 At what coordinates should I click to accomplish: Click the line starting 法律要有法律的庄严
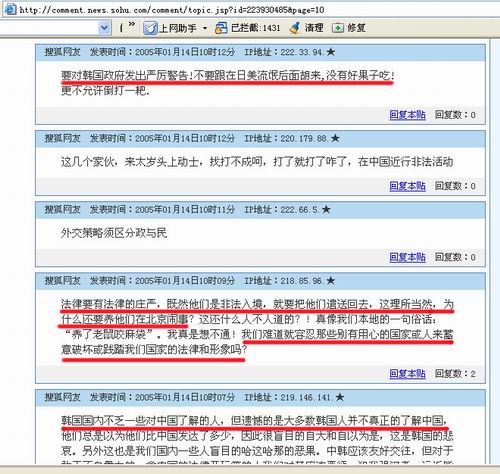point(257,304)
